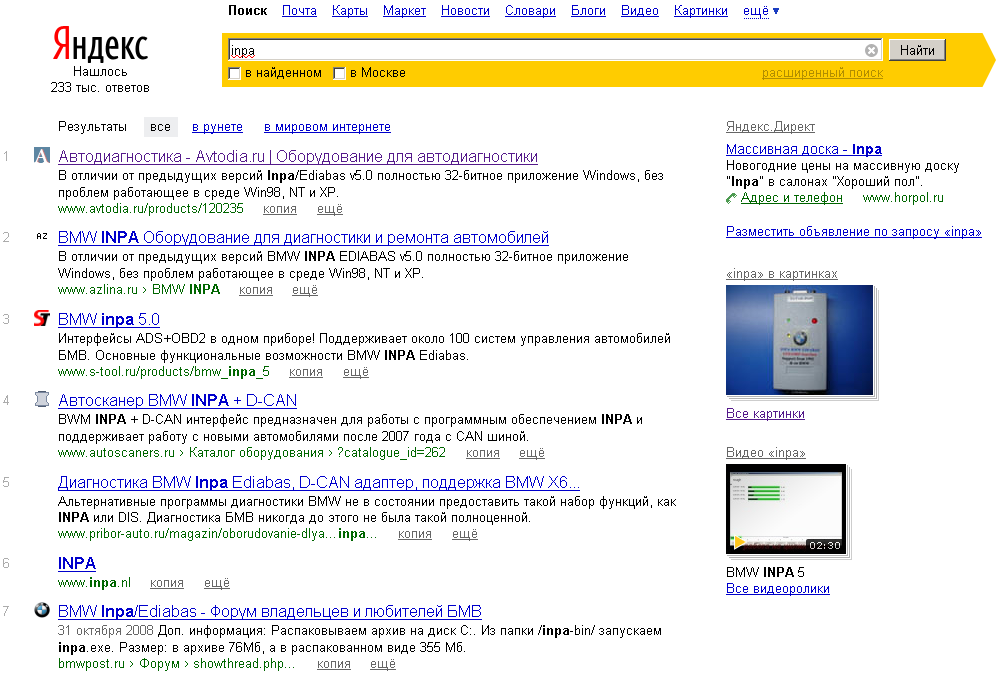Expand 'ещё' under the bmwpost.ru result
998x678 pixels.
click(x=383, y=664)
